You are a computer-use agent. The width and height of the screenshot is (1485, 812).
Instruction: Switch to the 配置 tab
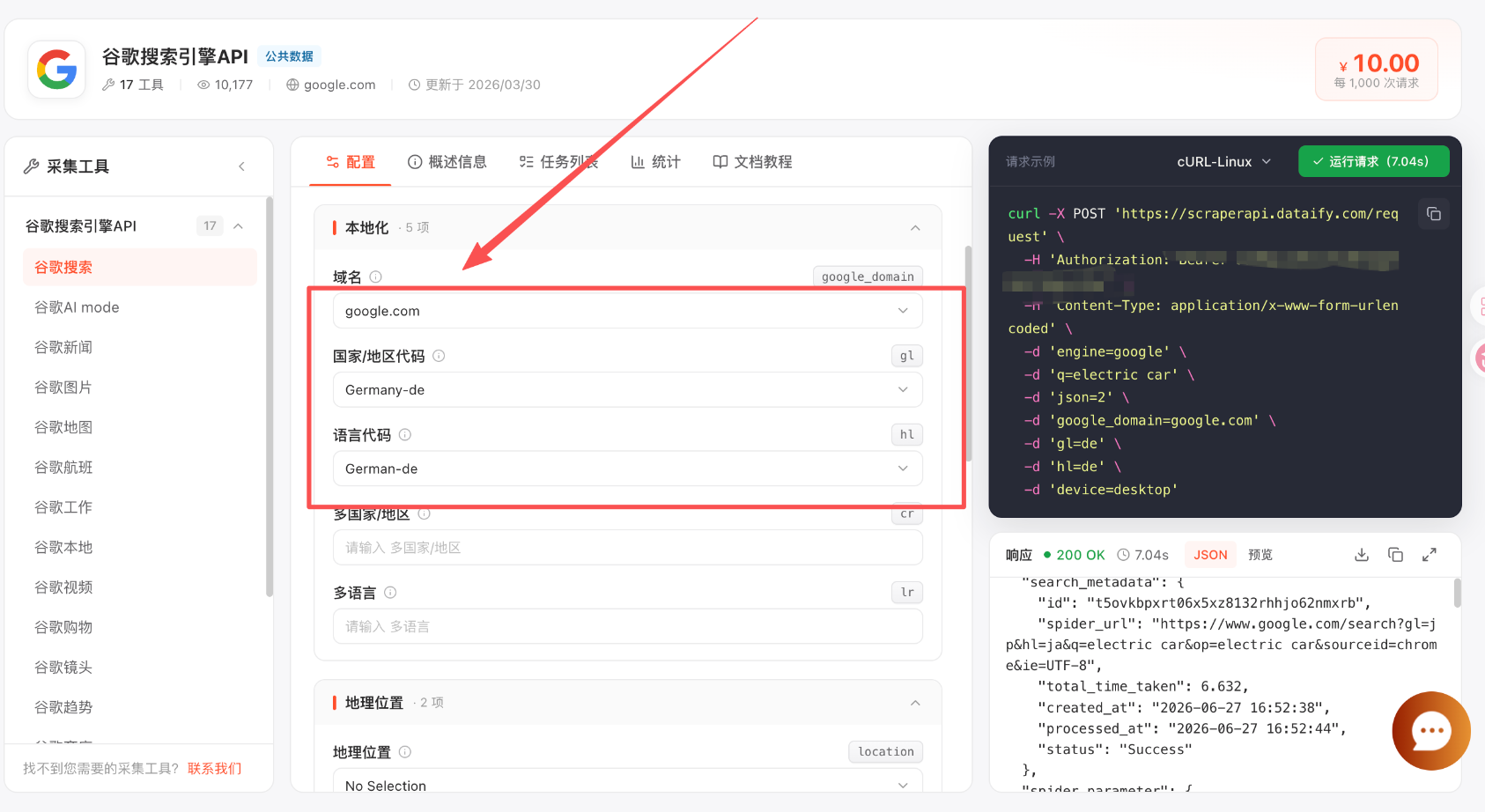351,162
